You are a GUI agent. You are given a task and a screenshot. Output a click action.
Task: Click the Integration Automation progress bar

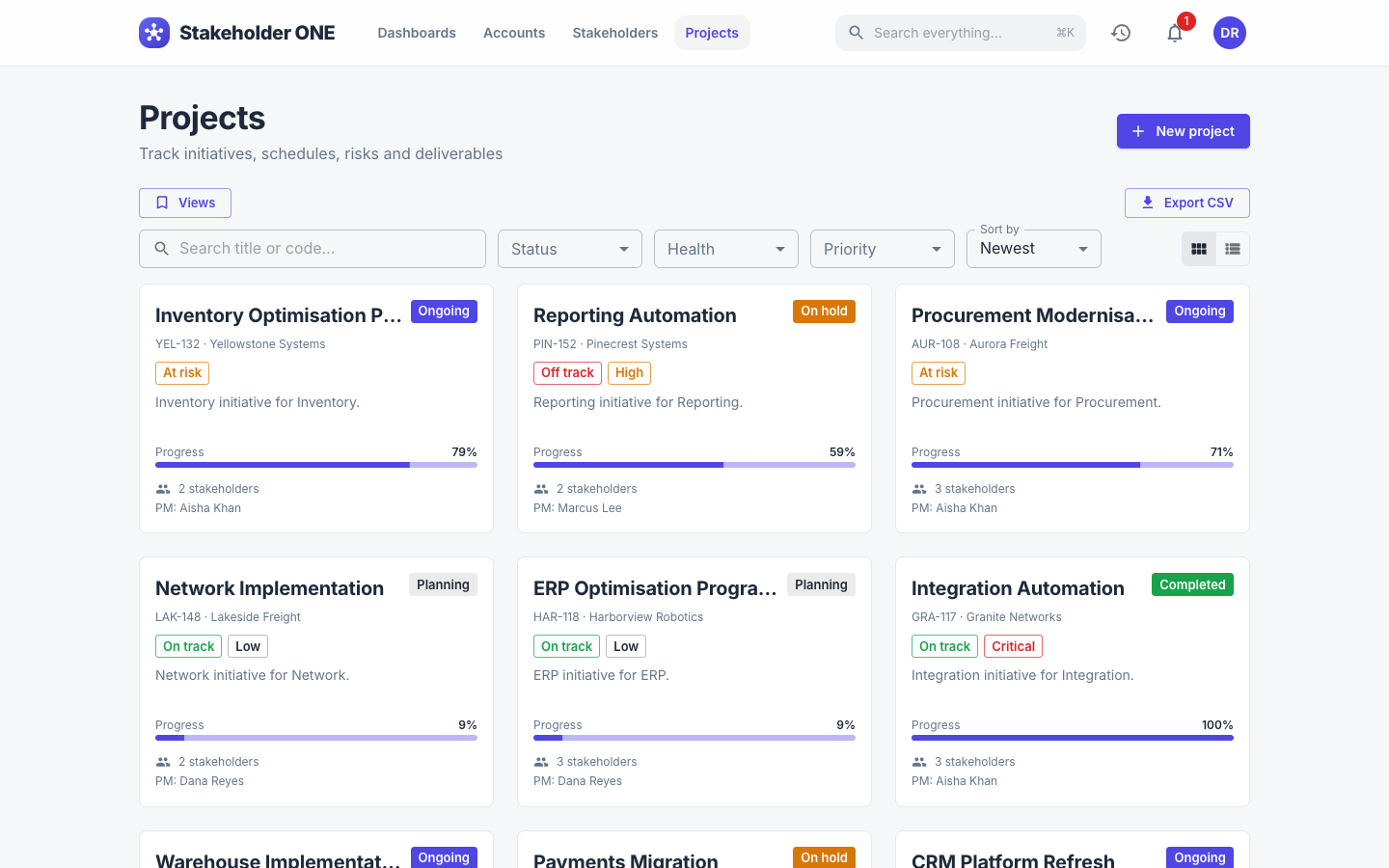(x=1073, y=738)
